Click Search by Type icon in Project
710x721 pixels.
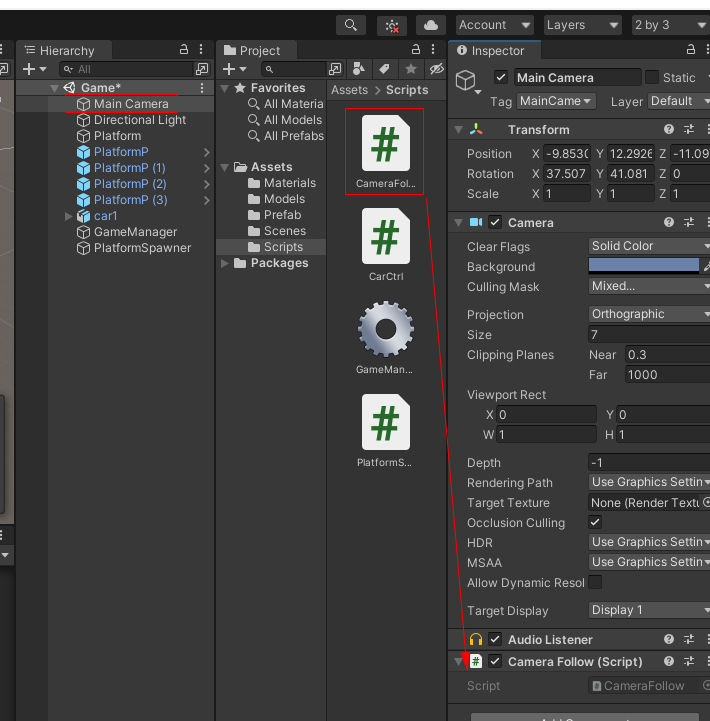358,69
